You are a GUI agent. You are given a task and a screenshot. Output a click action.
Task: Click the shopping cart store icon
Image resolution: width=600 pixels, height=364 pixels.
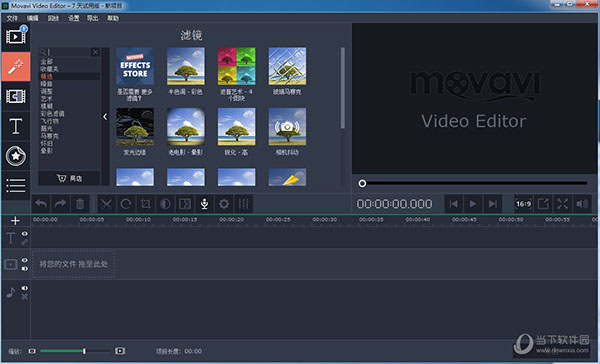[x=62, y=178]
